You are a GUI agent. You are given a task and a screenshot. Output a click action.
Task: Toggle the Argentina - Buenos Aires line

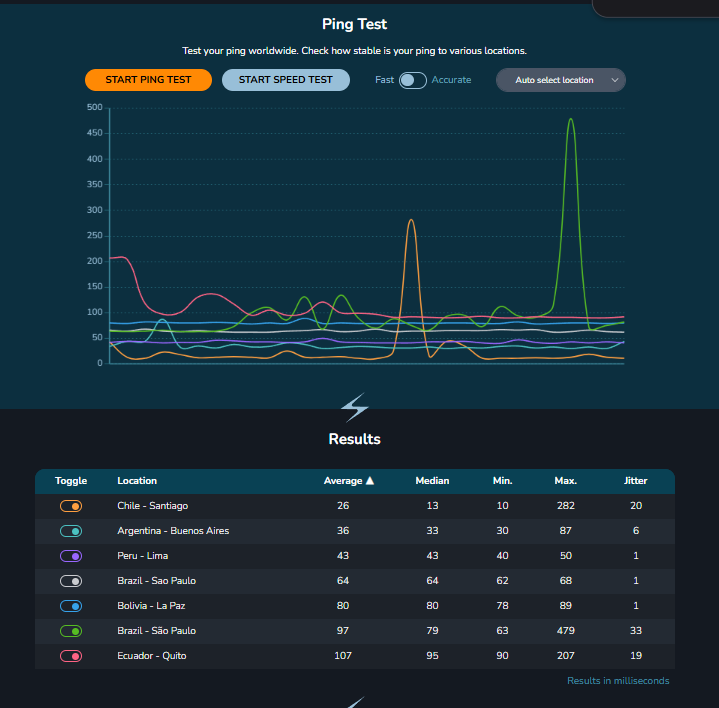pyautogui.click(x=71, y=531)
